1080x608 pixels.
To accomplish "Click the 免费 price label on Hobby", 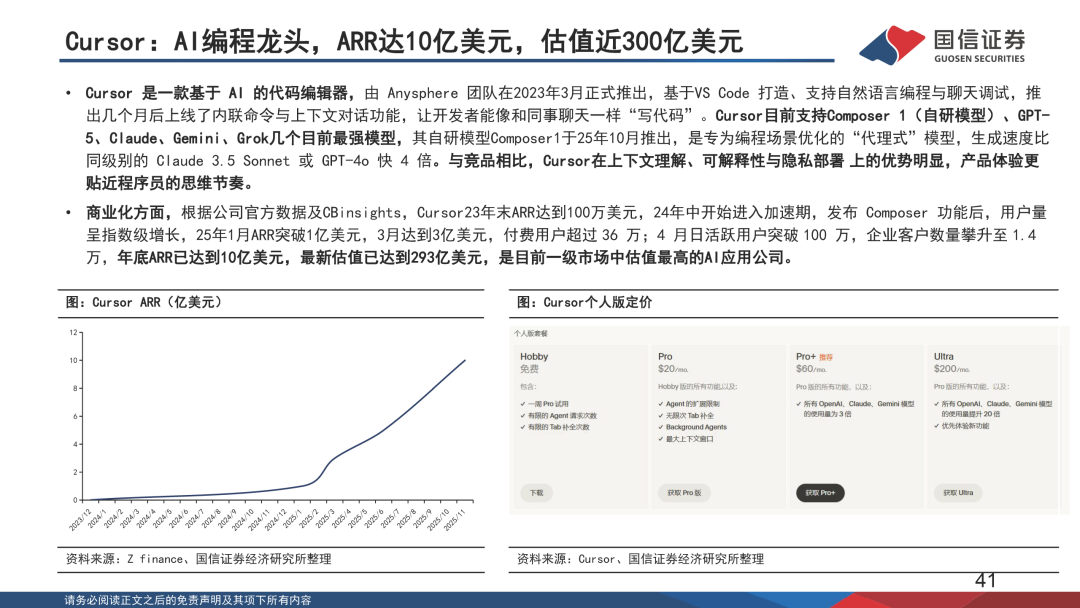I will [x=529, y=369].
